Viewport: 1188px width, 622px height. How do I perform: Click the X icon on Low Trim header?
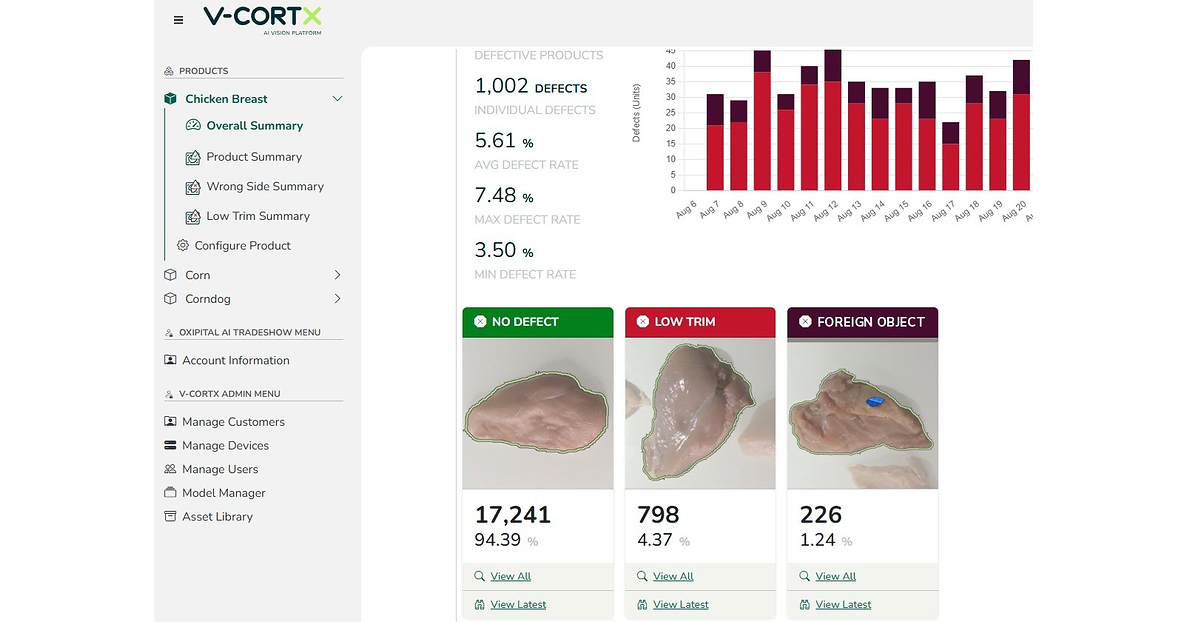click(642, 322)
